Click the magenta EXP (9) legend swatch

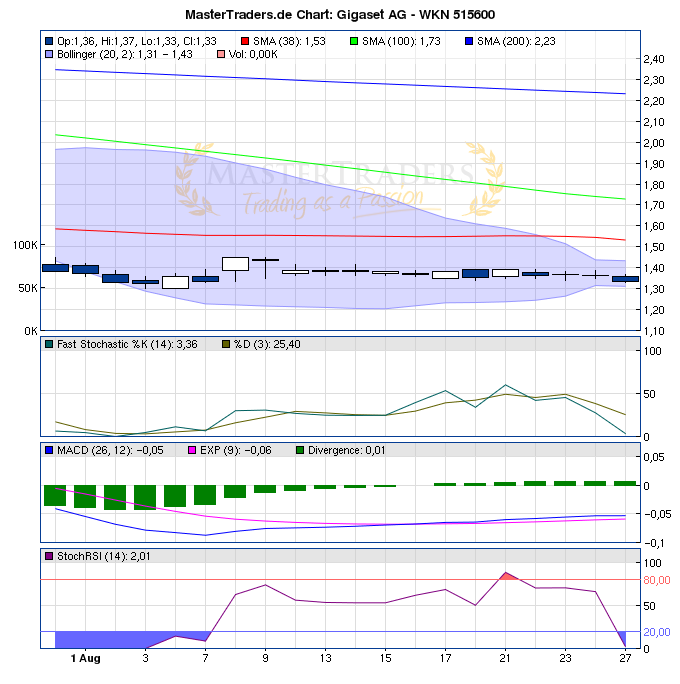coord(192,450)
